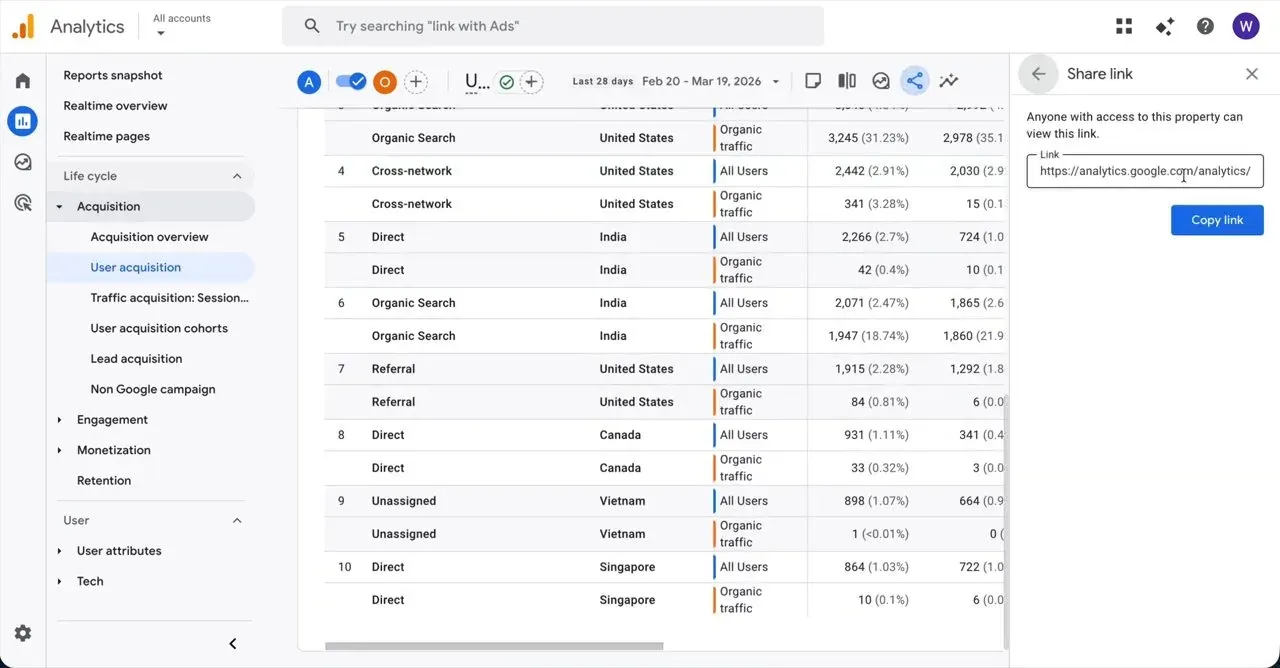Close the Share link panel
This screenshot has height=668, width=1280.
tap(1252, 74)
